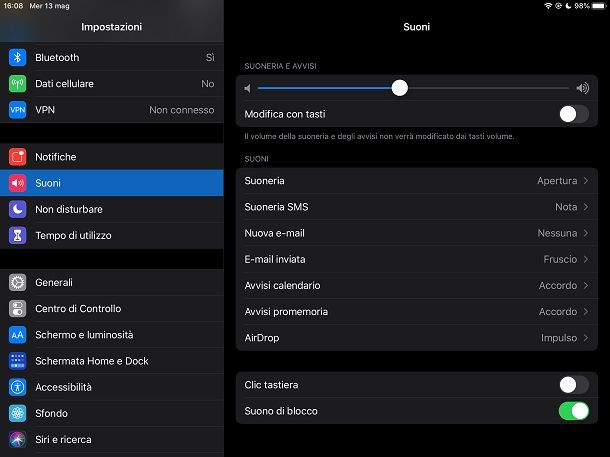The image size is (610, 457).
Task: Open Siri e ricerca settings
Action: tap(112, 439)
